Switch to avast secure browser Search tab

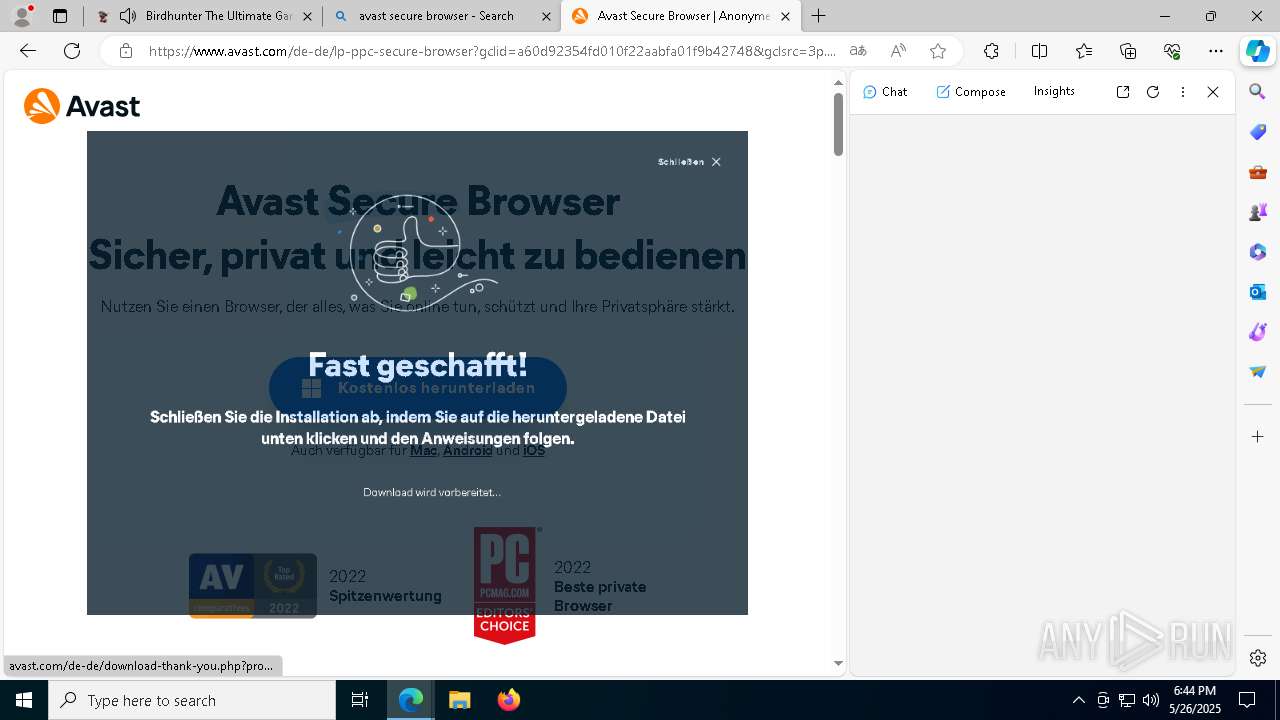pyautogui.click(x=443, y=16)
